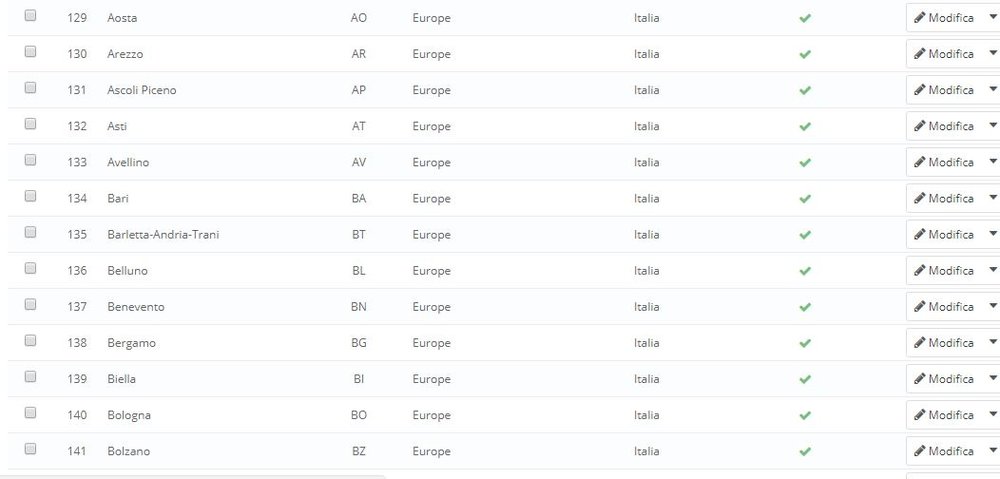The width and height of the screenshot is (1000, 479).
Task: Open dropdown arrow beside Asti Modifica
Action: [992, 126]
